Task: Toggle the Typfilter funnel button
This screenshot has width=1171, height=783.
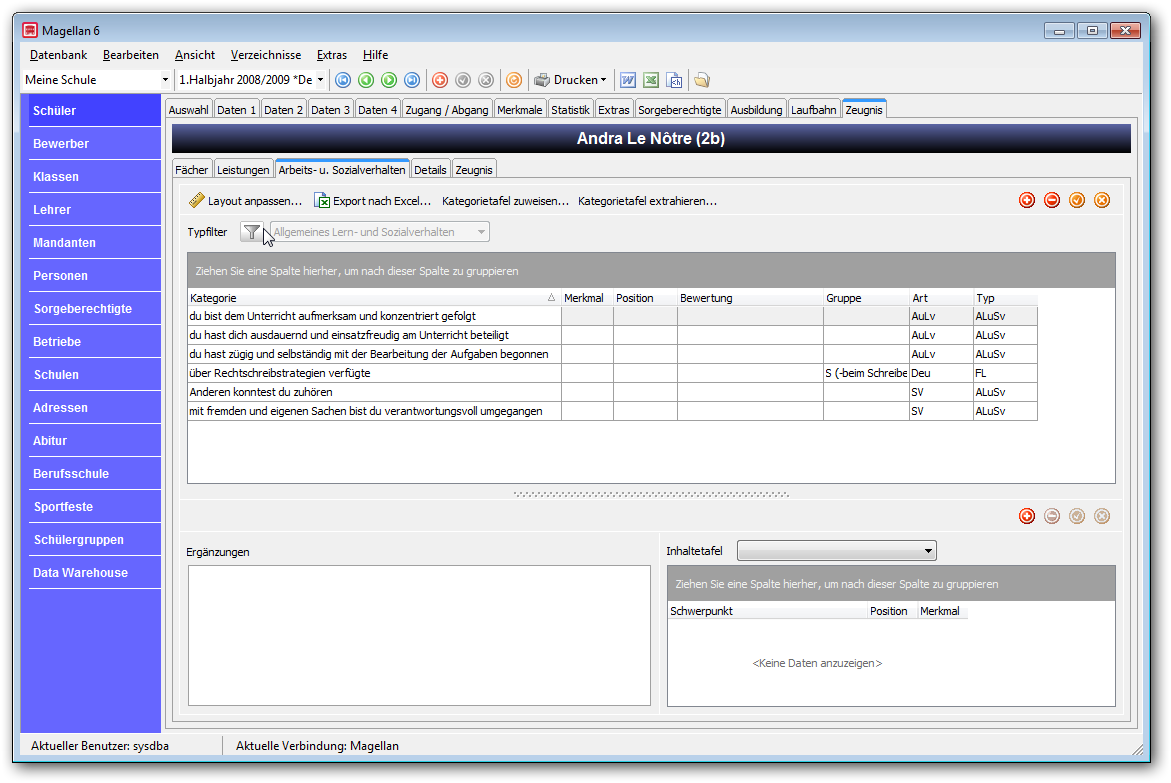Action: tap(252, 232)
